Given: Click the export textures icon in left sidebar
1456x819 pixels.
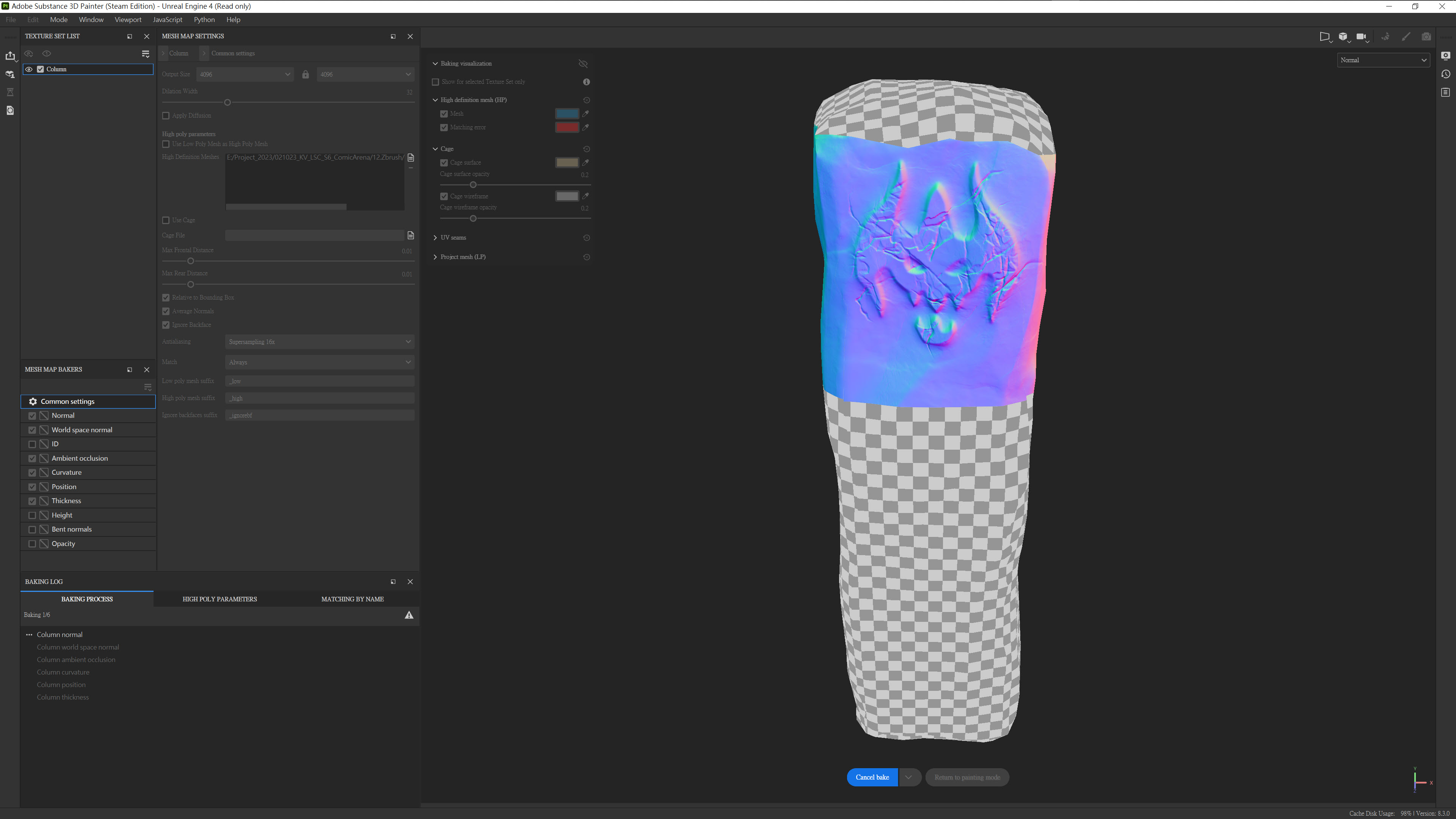Looking at the screenshot, I should pyautogui.click(x=10, y=55).
